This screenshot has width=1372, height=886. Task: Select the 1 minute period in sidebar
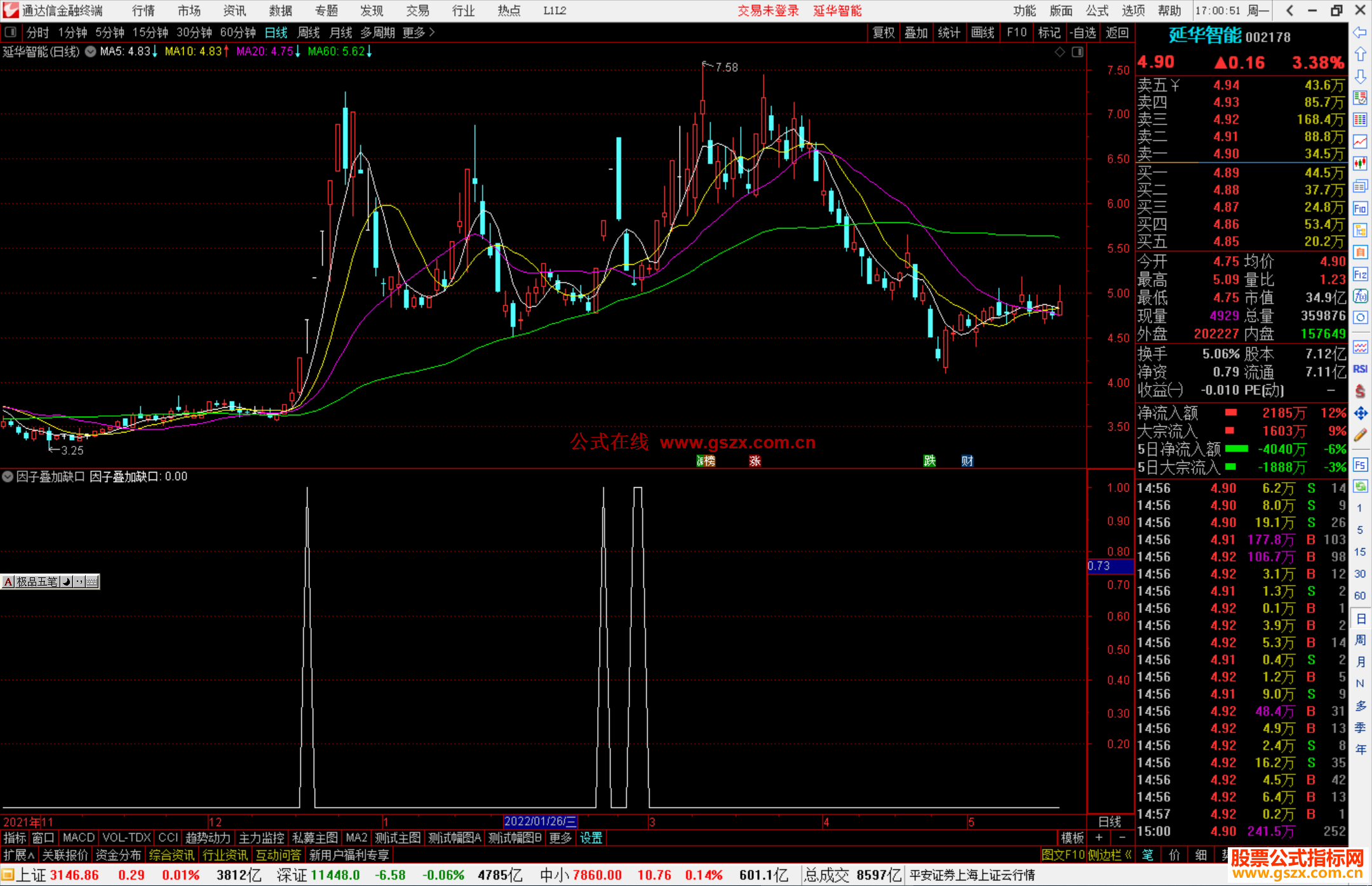coord(1359,508)
